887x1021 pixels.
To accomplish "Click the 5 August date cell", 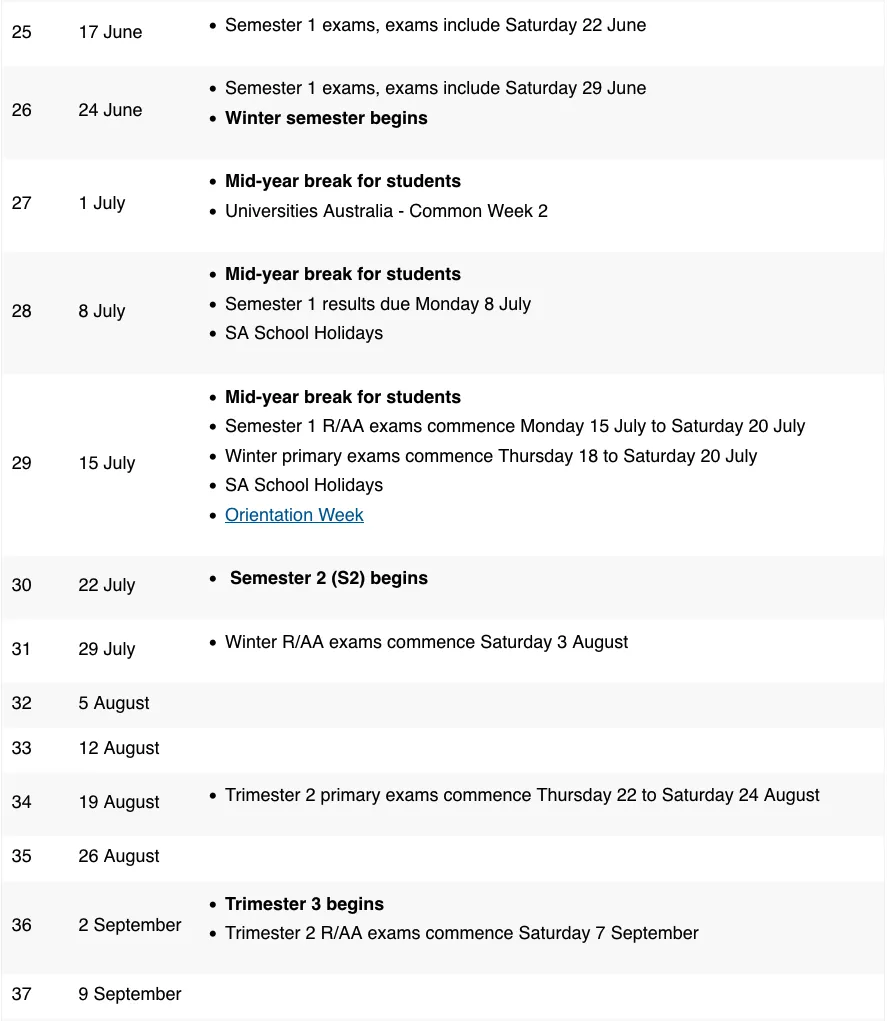I will tap(114, 703).
